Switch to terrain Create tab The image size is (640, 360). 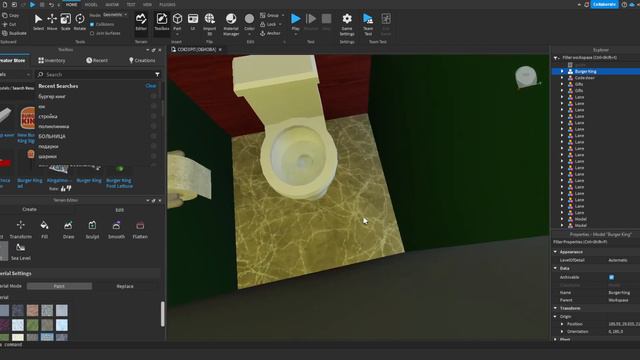coord(29,209)
